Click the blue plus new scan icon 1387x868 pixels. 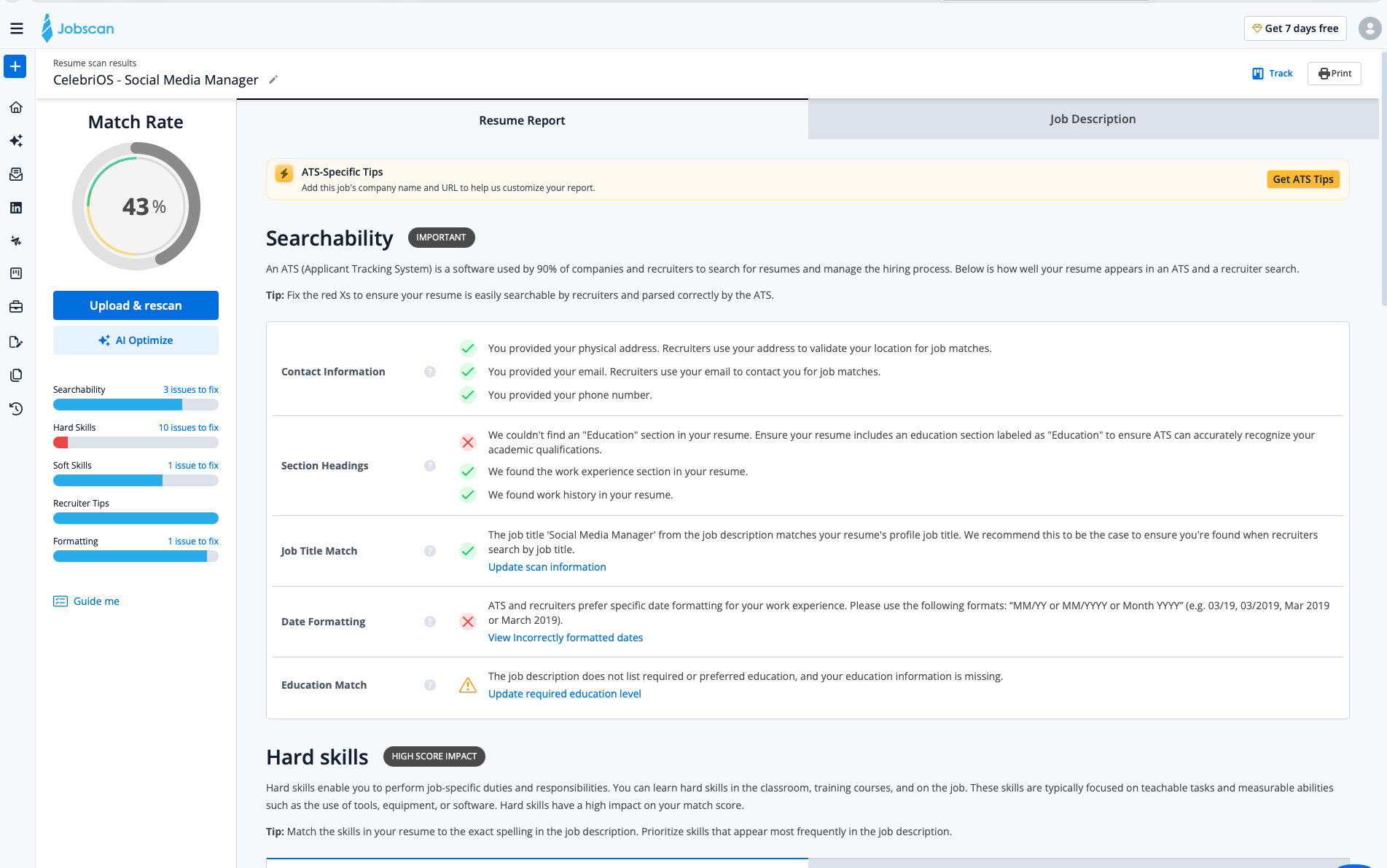[15, 66]
